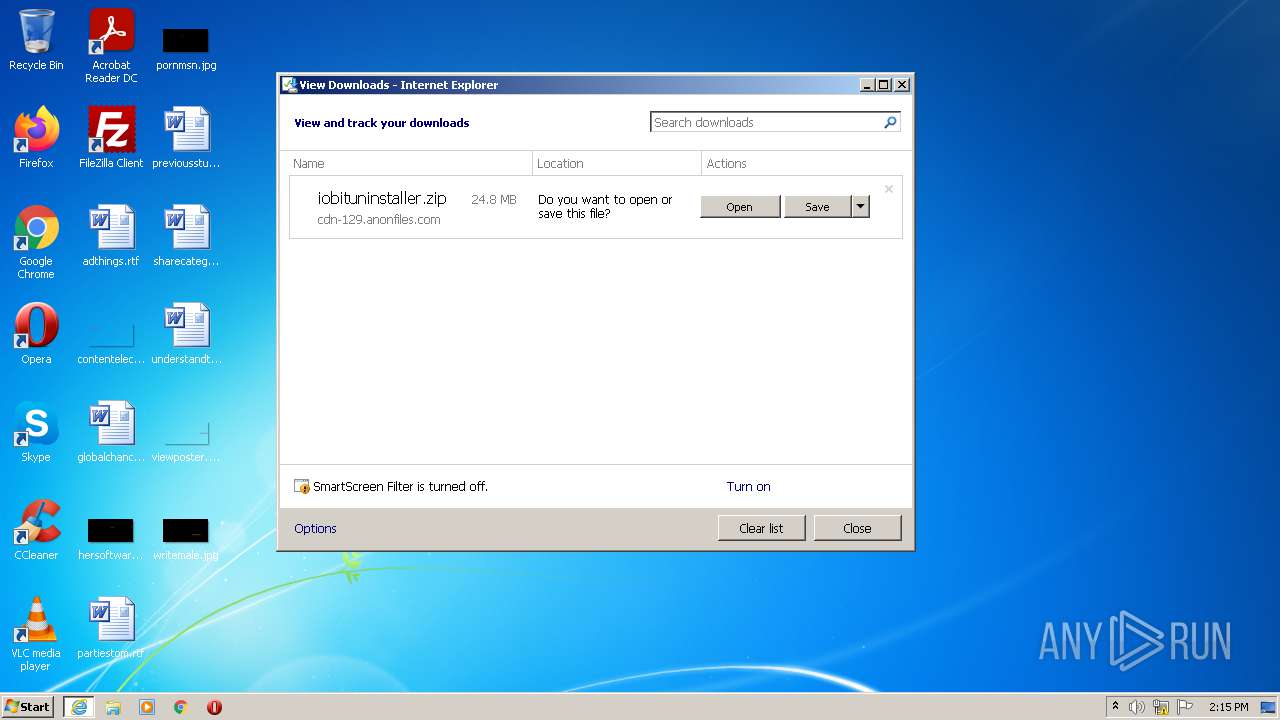Click the Opera taskbar icon
Image resolution: width=1280 pixels, height=720 pixels.
(x=214, y=707)
